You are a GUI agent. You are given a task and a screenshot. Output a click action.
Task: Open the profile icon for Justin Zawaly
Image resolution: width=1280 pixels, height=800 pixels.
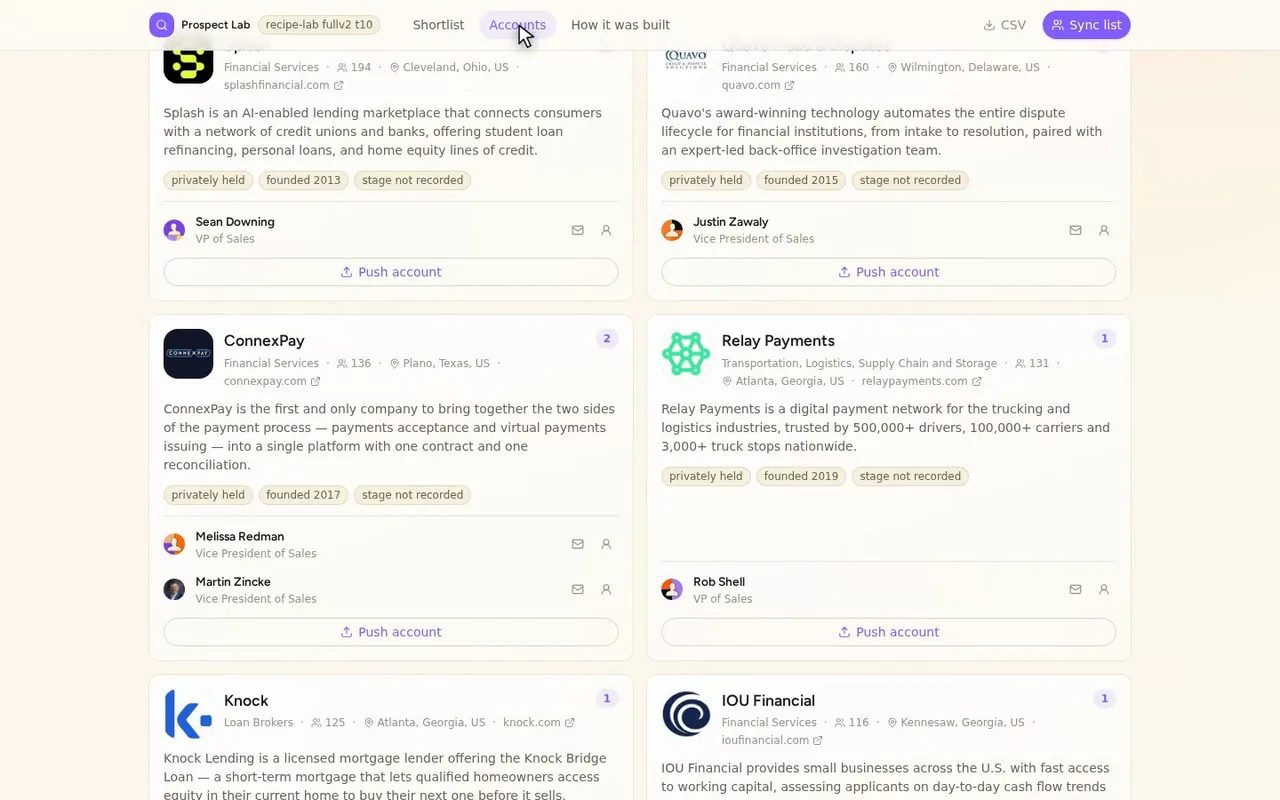(x=1104, y=230)
